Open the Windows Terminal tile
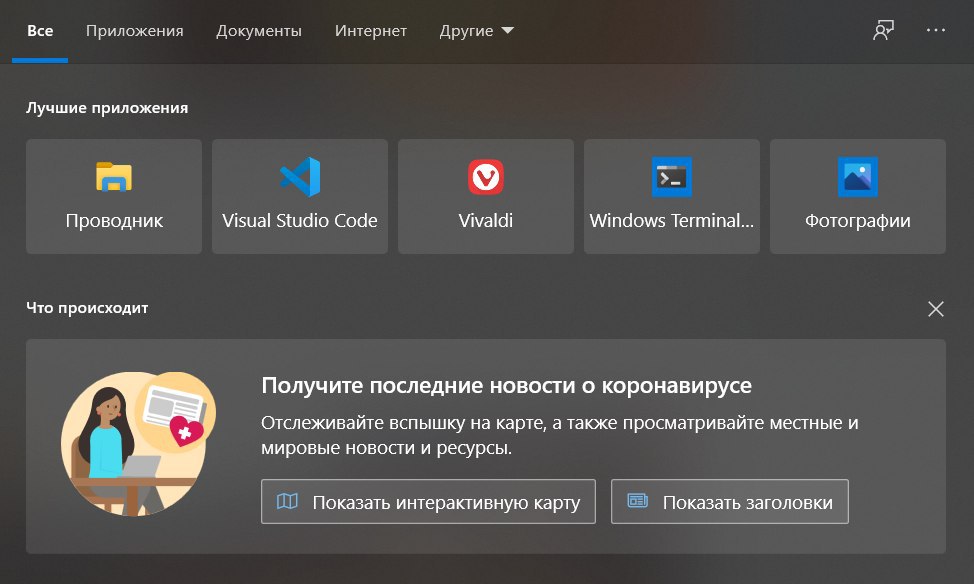 click(x=671, y=196)
